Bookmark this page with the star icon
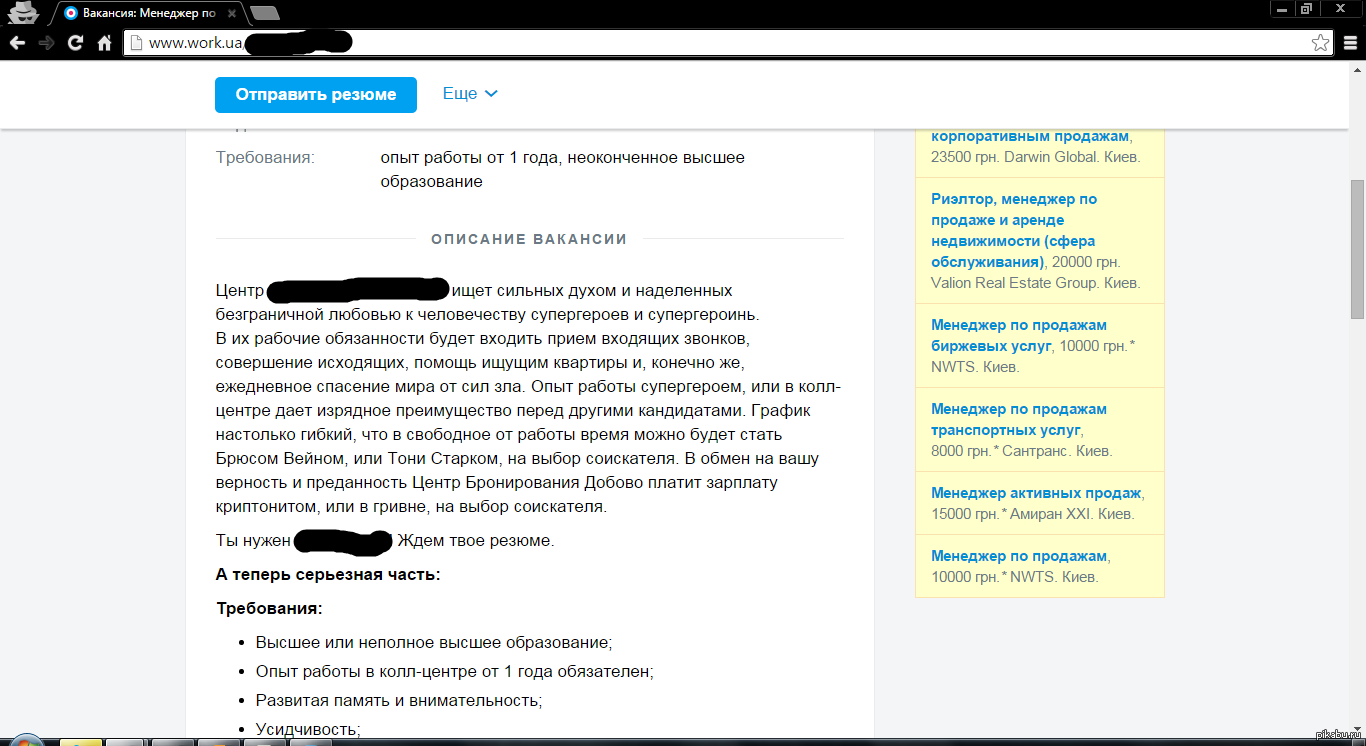Viewport: 1366px width, 746px height. point(1321,43)
